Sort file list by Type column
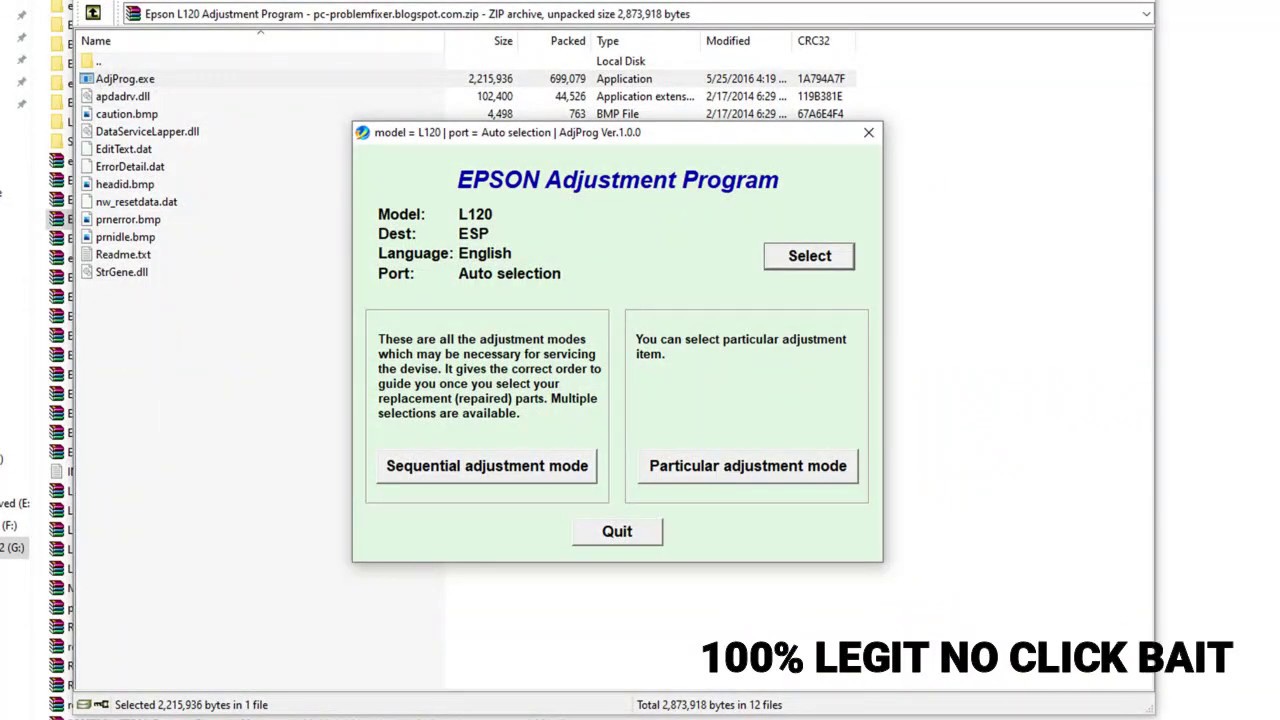The height and width of the screenshot is (720, 1280). (608, 41)
